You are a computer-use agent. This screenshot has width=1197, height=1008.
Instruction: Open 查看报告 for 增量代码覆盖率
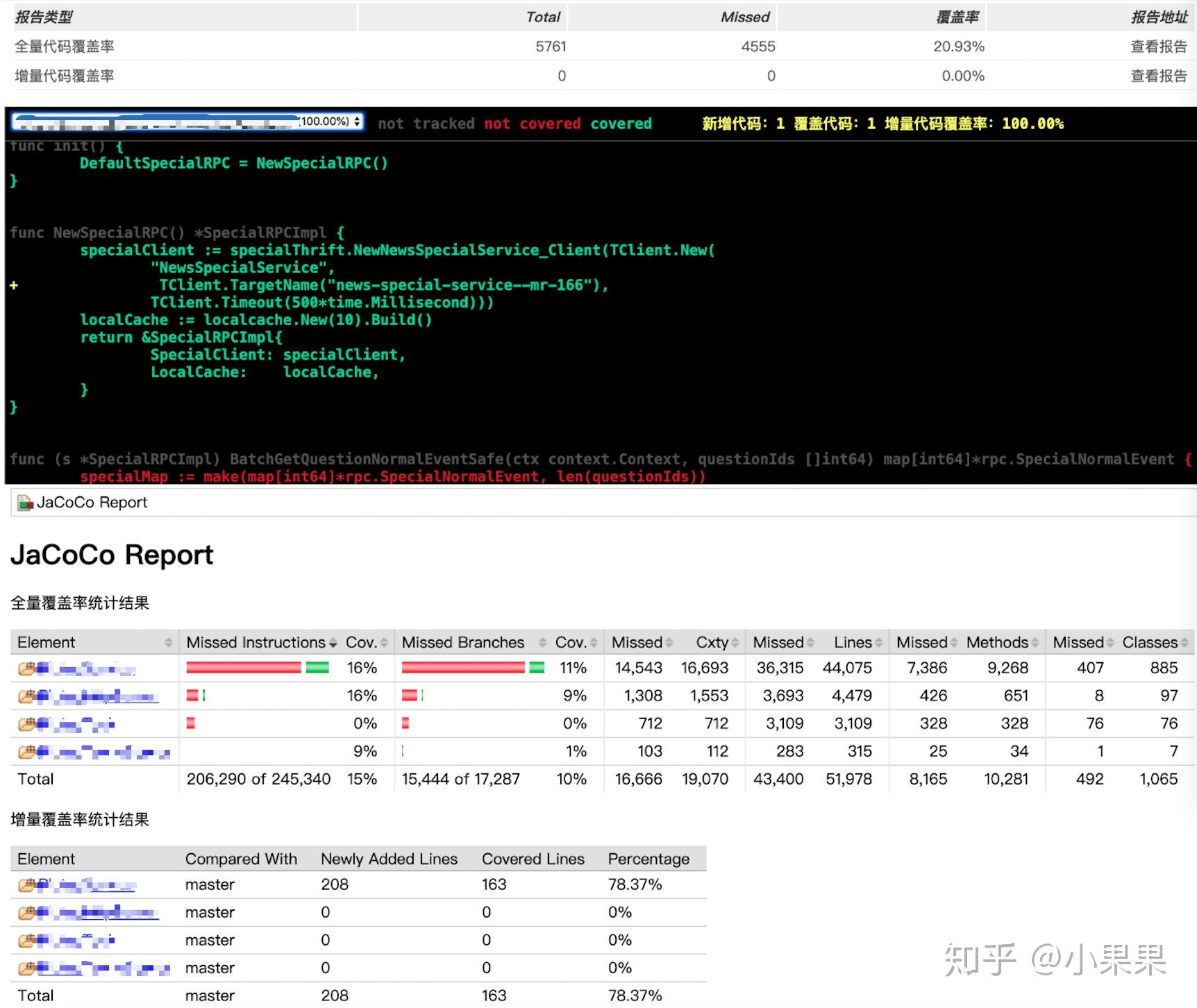pyautogui.click(x=1159, y=76)
